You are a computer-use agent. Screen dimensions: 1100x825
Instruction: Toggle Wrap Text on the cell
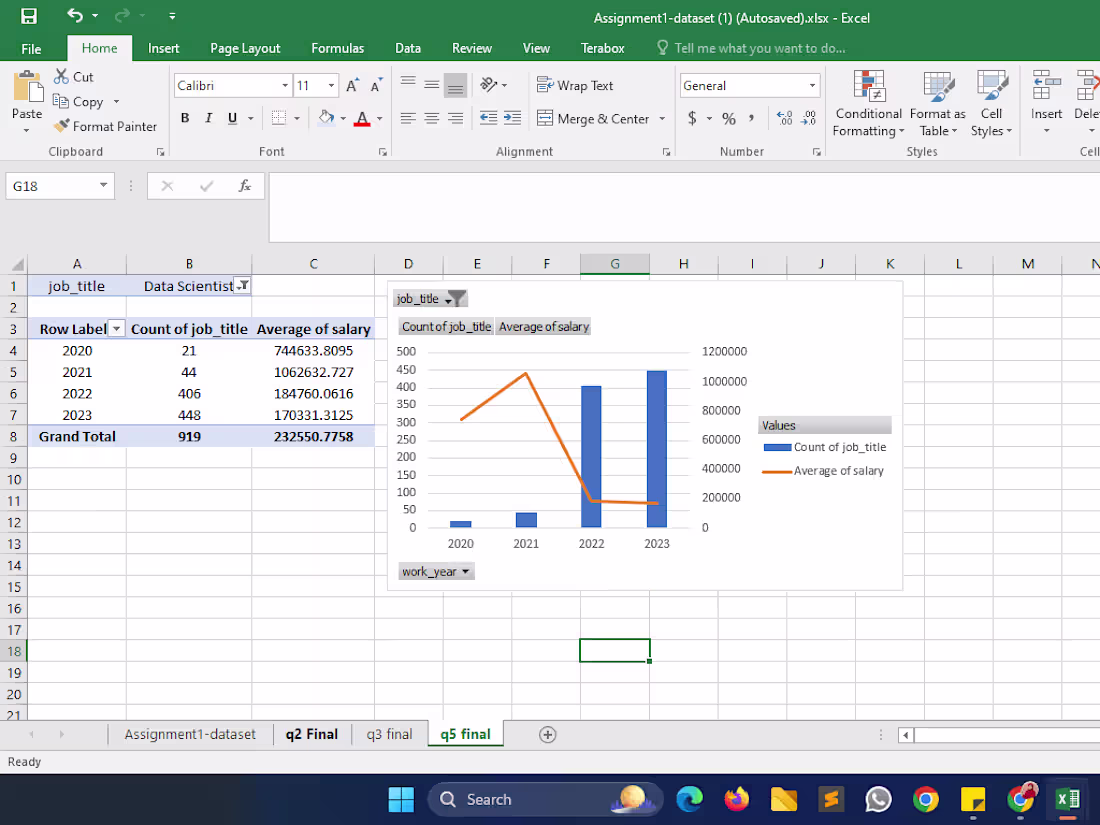[575, 86]
